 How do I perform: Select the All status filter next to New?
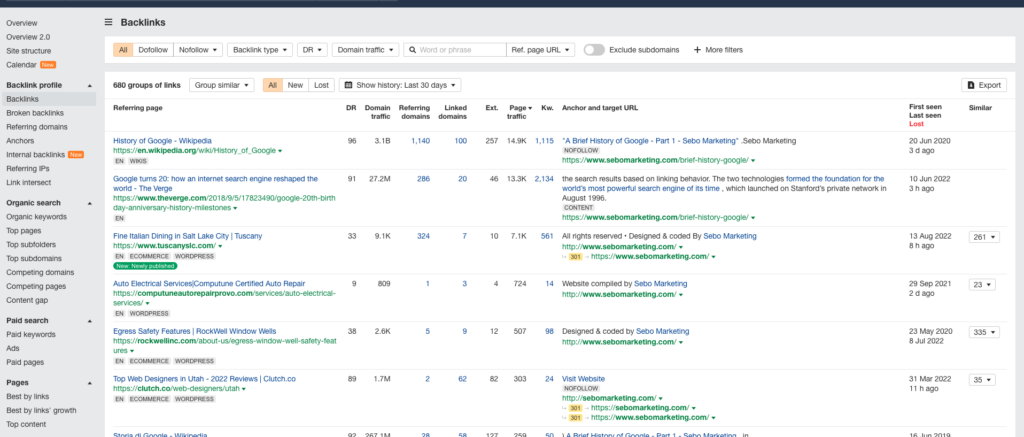coord(272,85)
